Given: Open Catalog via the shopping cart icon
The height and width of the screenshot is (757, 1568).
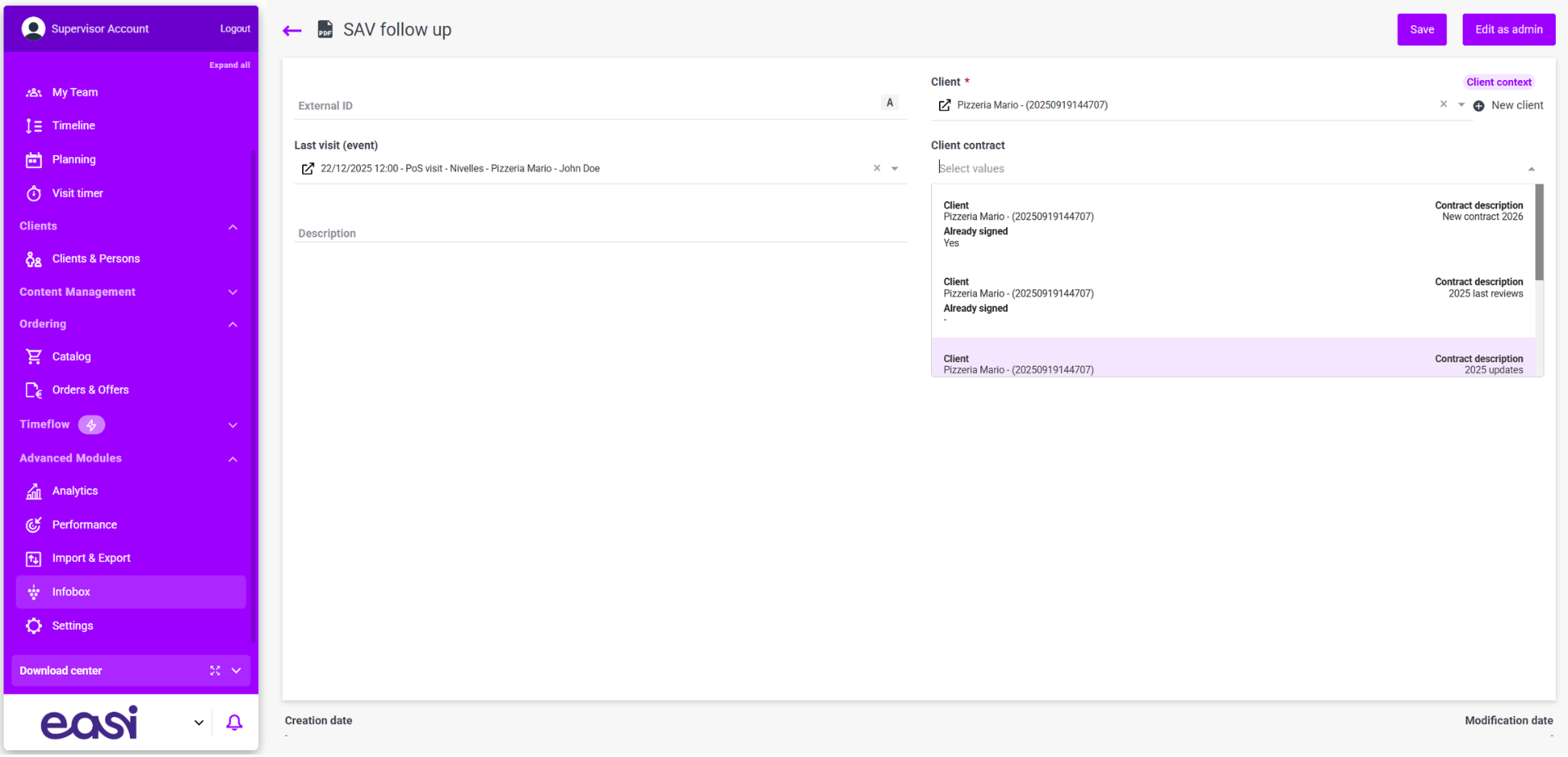Looking at the screenshot, I should pyautogui.click(x=33, y=356).
